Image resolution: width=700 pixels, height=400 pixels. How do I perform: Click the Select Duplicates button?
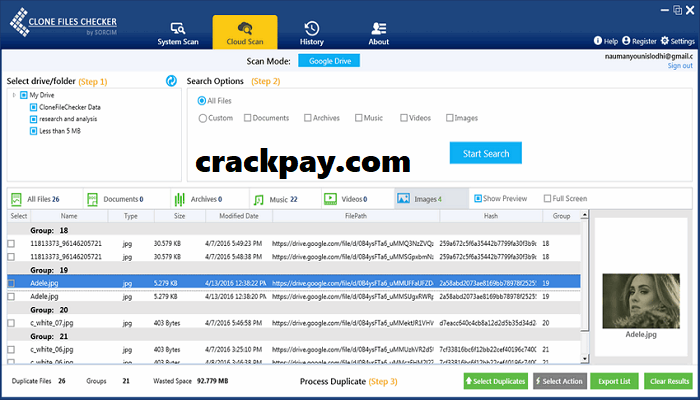(x=496, y=381)
